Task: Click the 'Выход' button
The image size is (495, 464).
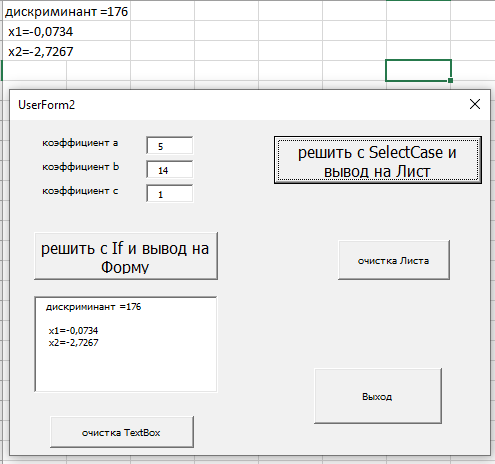Action: pos(378,396)
